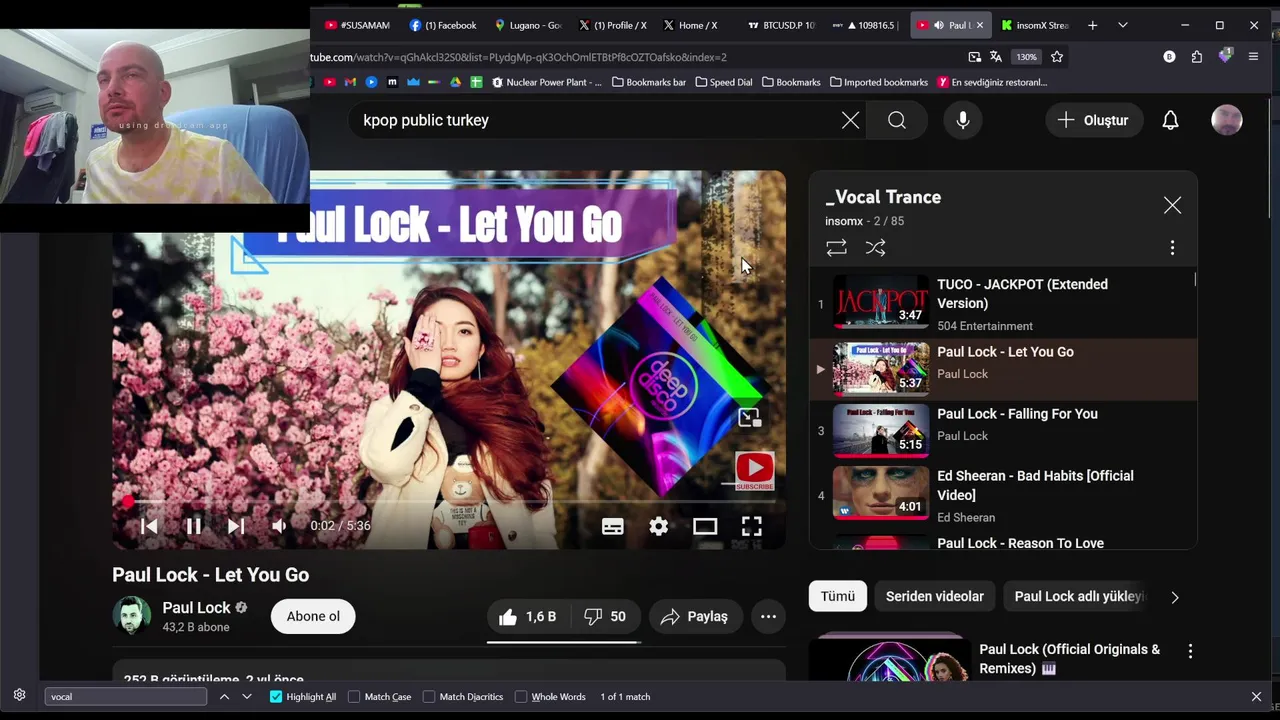Subscribe with the Abone ol button

coord(313,616)
